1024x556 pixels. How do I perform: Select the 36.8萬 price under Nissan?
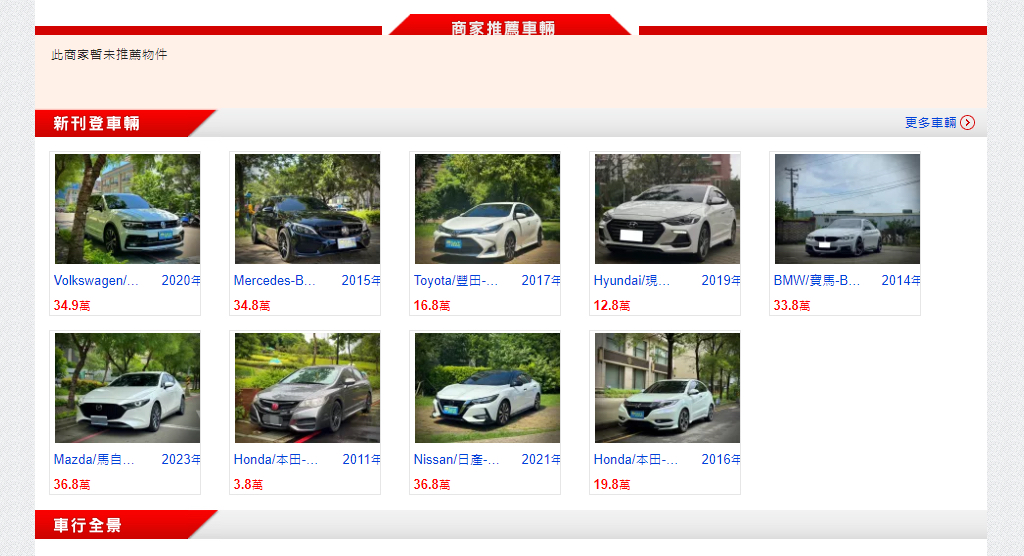432,484
